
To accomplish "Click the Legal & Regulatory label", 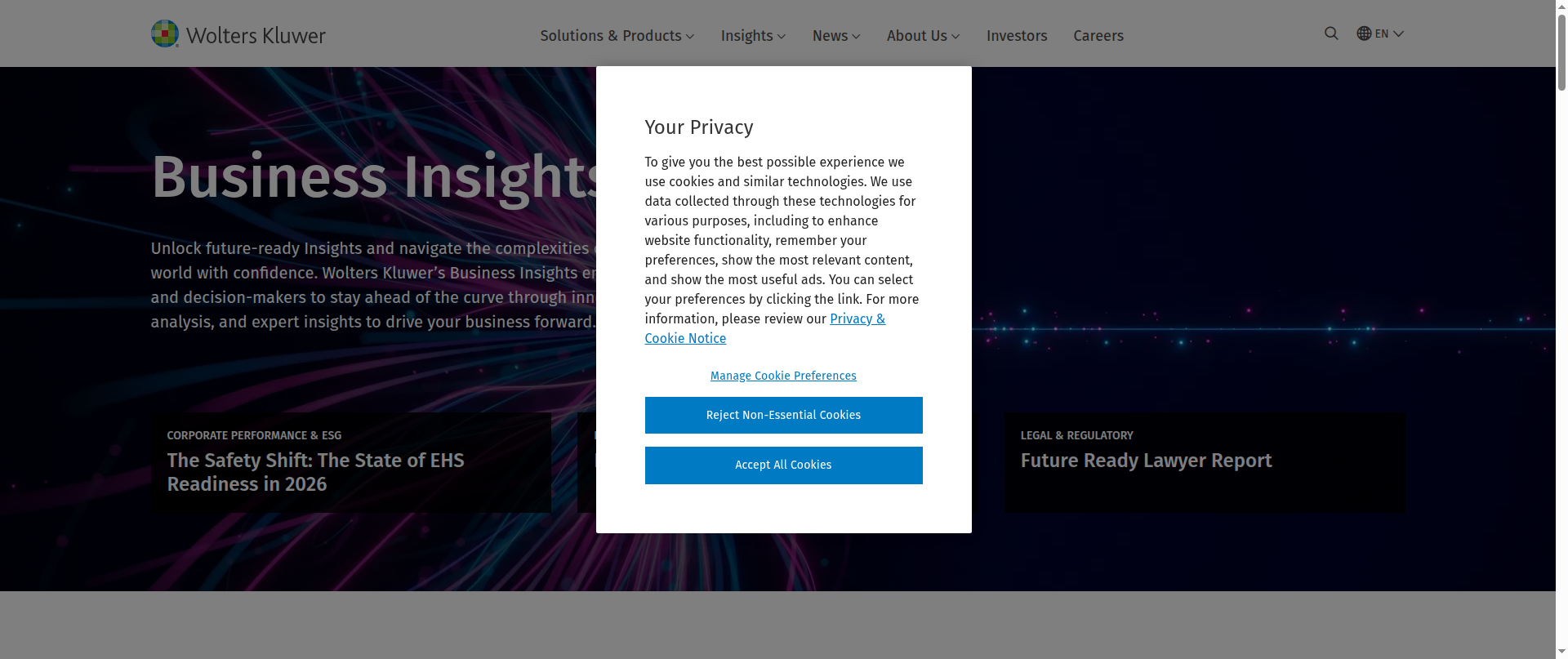I will click(1077, 435).
